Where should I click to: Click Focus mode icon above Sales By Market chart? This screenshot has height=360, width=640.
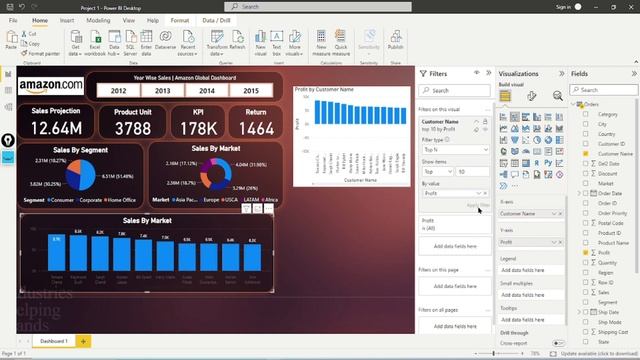pyautogui.click(x=258, y=209)
